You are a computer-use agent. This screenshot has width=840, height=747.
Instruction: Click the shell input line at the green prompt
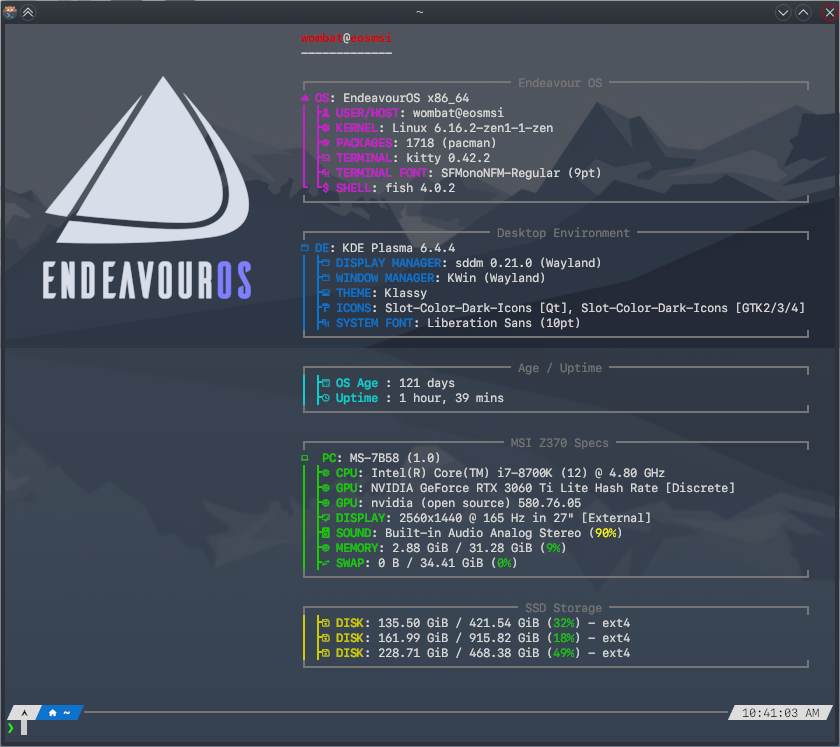[x=418, y=728]
